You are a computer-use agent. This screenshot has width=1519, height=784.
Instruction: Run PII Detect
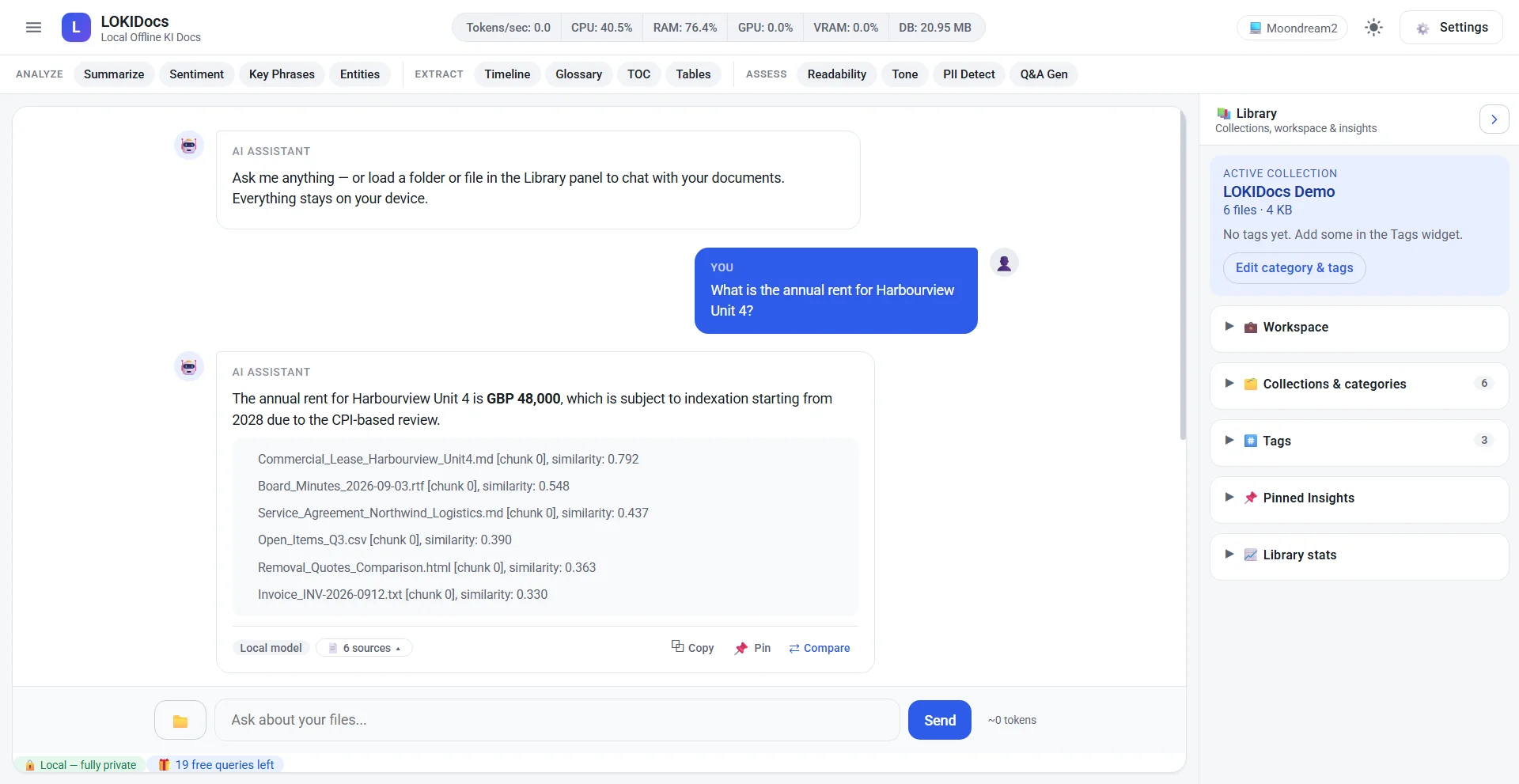click(x=969, y=74)
